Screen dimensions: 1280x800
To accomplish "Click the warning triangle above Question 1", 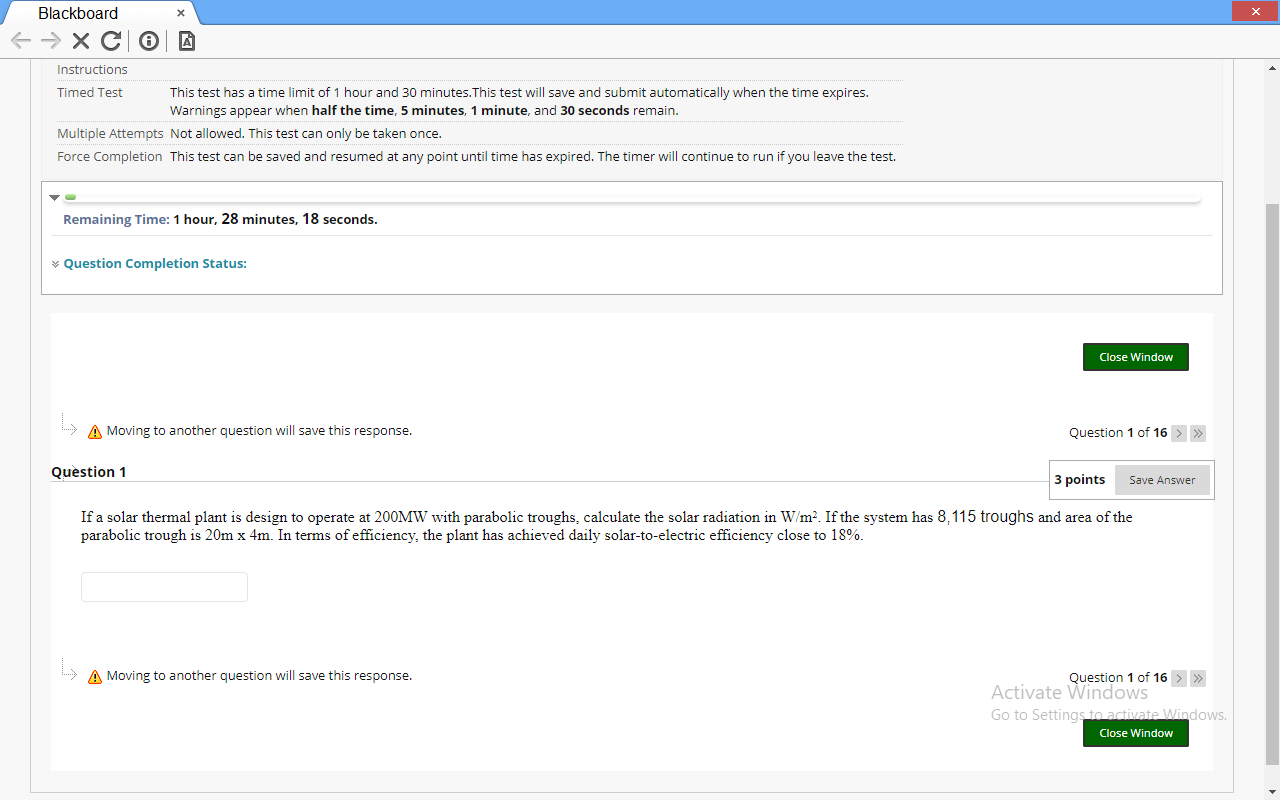I will pyautogui.click(x=94, y=430).
